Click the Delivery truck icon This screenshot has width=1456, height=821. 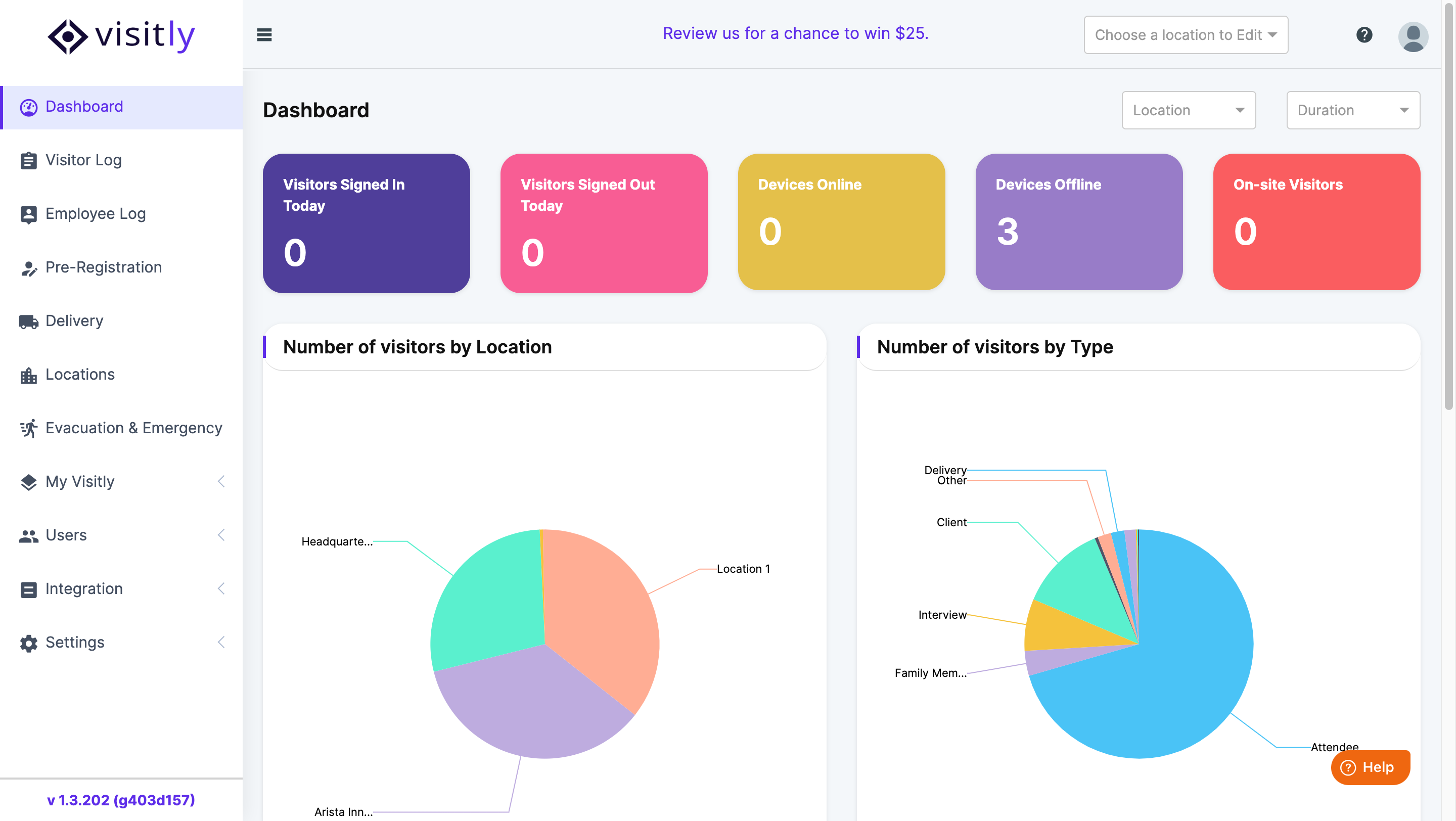28,322
